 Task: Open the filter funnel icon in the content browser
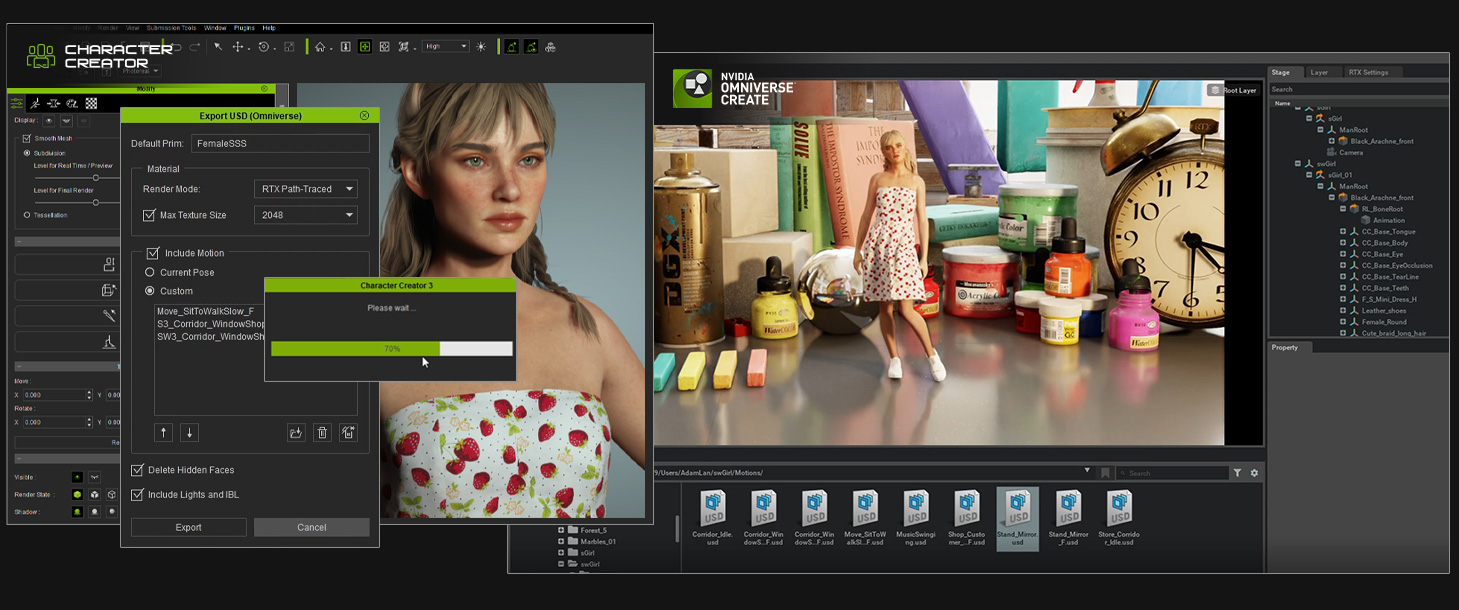(x=1238, y=472)
